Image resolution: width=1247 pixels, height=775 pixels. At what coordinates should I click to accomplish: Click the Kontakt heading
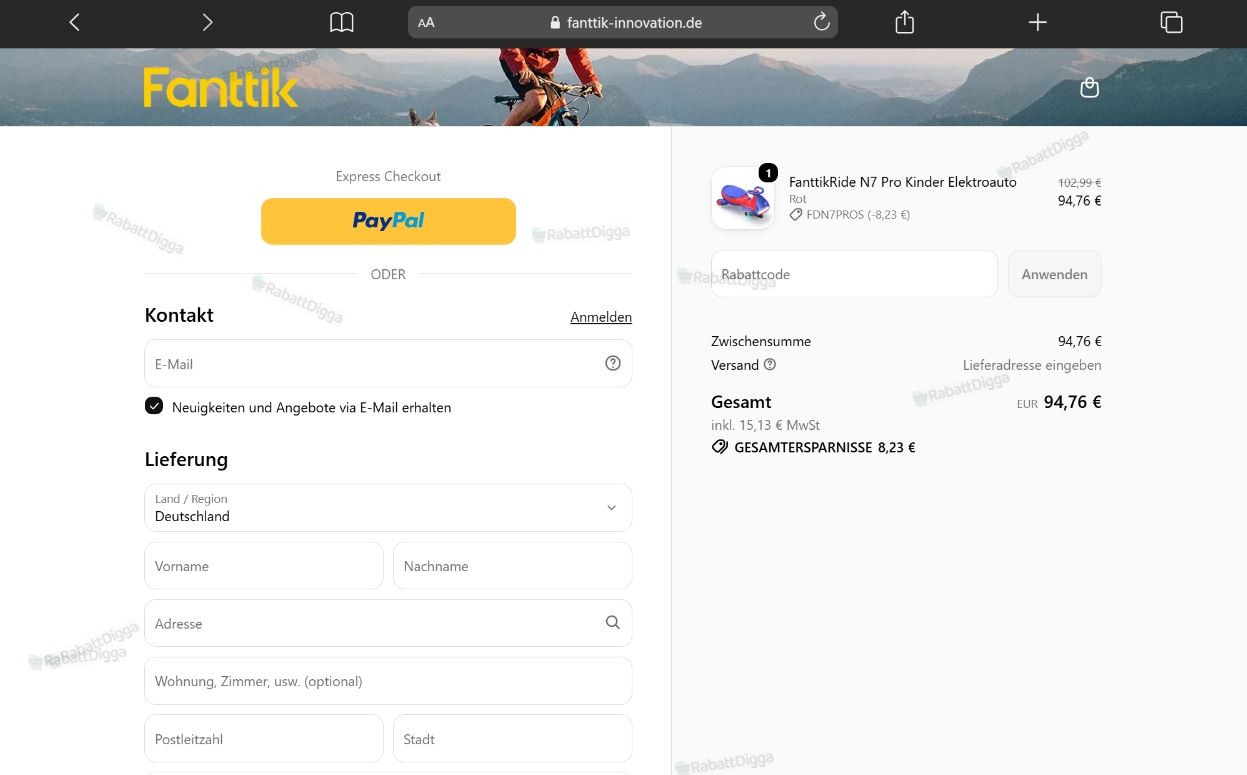tap(179, 315)
